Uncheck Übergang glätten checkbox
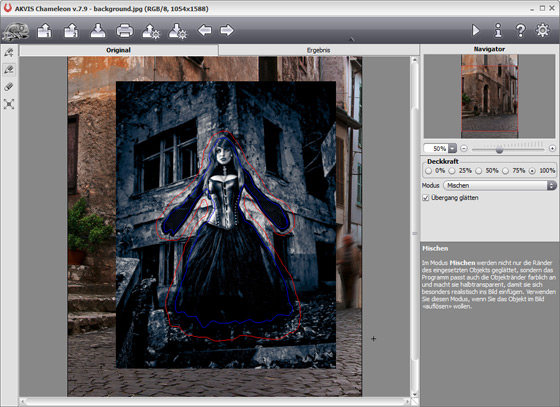The image size is (560, 407). [x=426, y=198]
